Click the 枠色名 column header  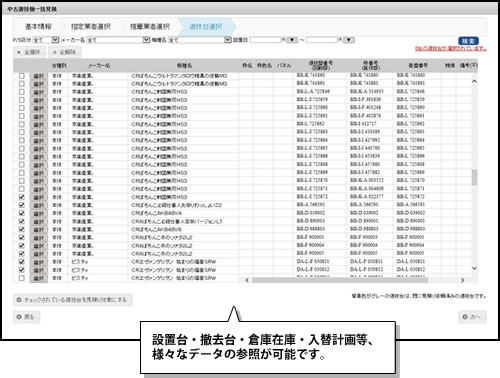(x=264, y=66)
